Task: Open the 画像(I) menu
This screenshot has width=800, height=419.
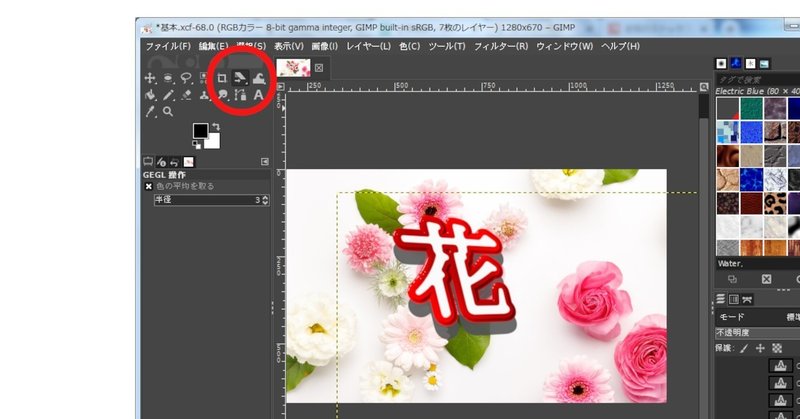Action: click(x=324, y=46)
